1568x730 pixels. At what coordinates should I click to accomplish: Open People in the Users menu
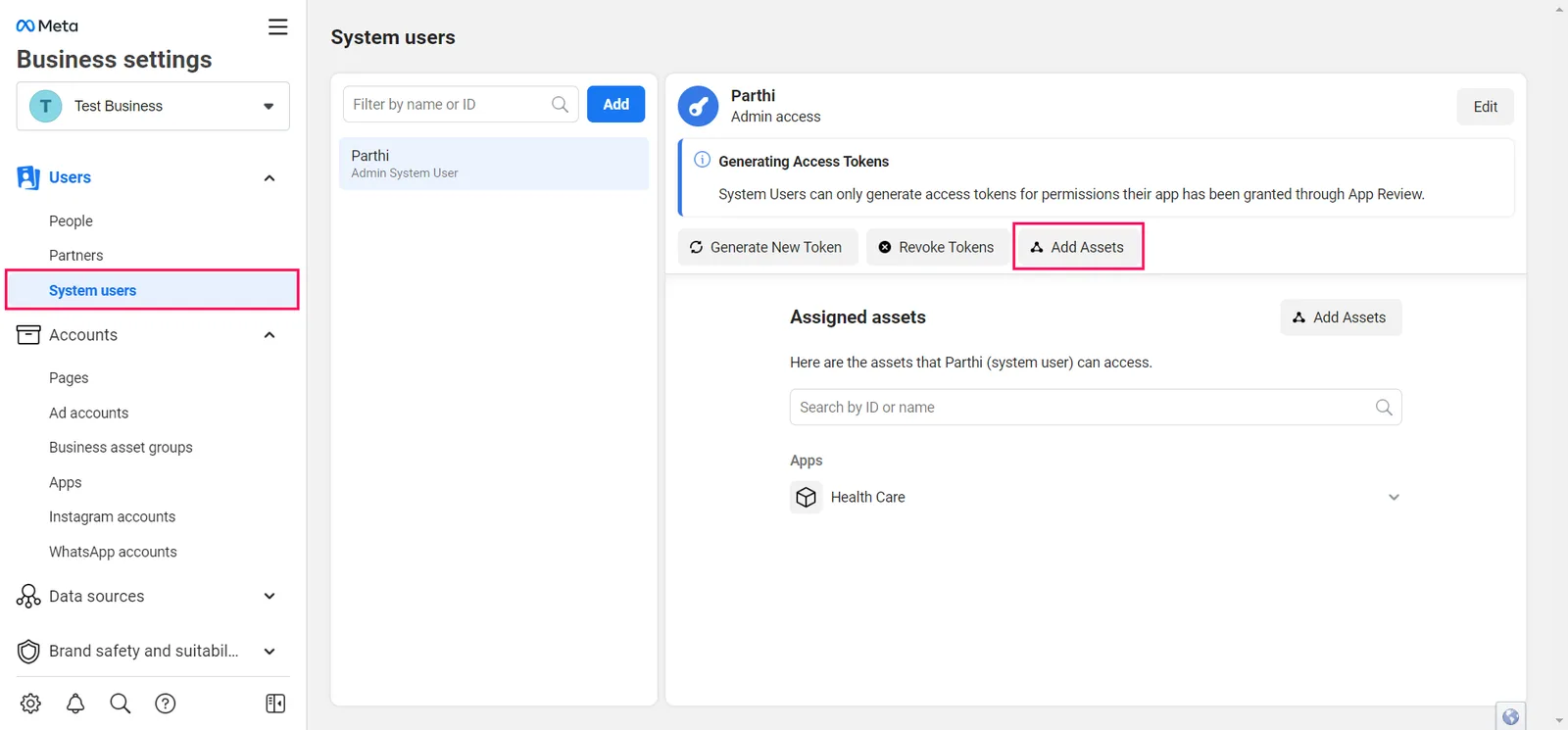click(x=71, y=221)
